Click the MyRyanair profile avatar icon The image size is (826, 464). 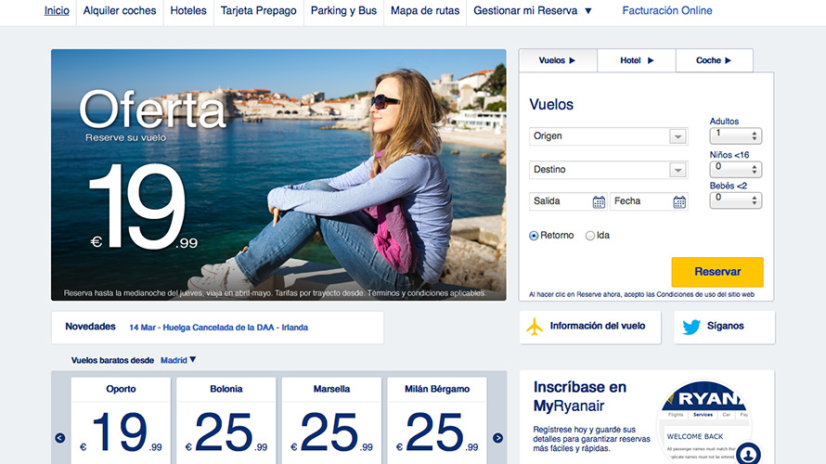click(746, 452)
